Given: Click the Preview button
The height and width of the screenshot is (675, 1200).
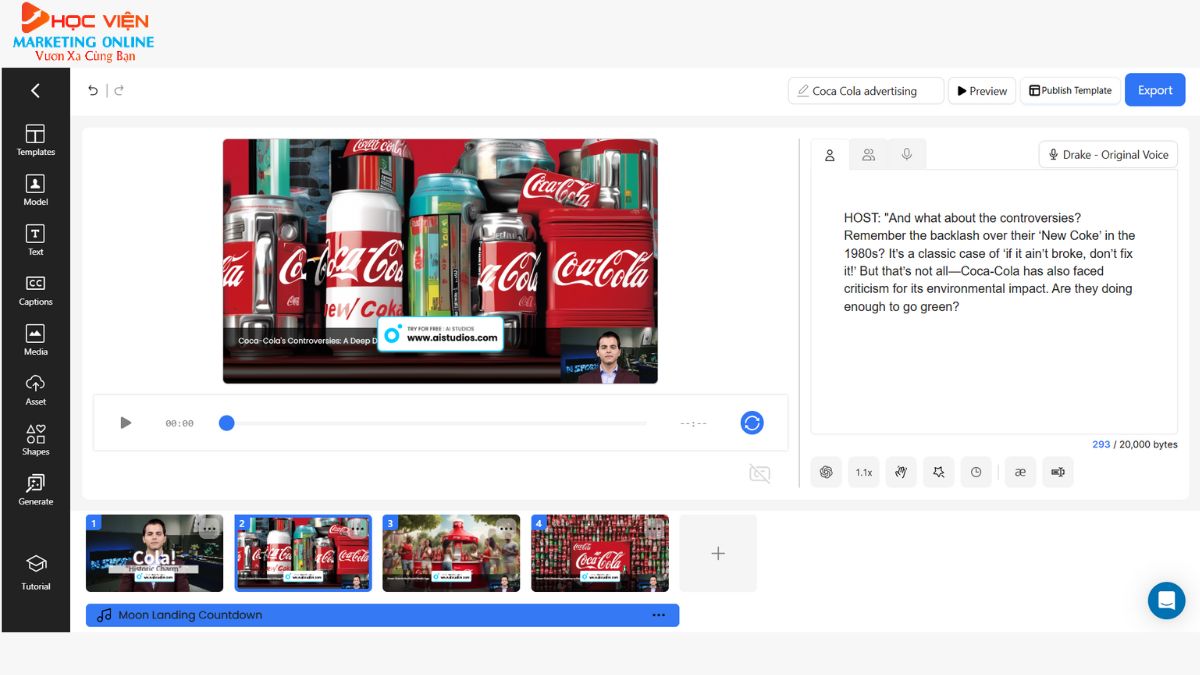Looking at the screenshot, I should tap(982, 91).
